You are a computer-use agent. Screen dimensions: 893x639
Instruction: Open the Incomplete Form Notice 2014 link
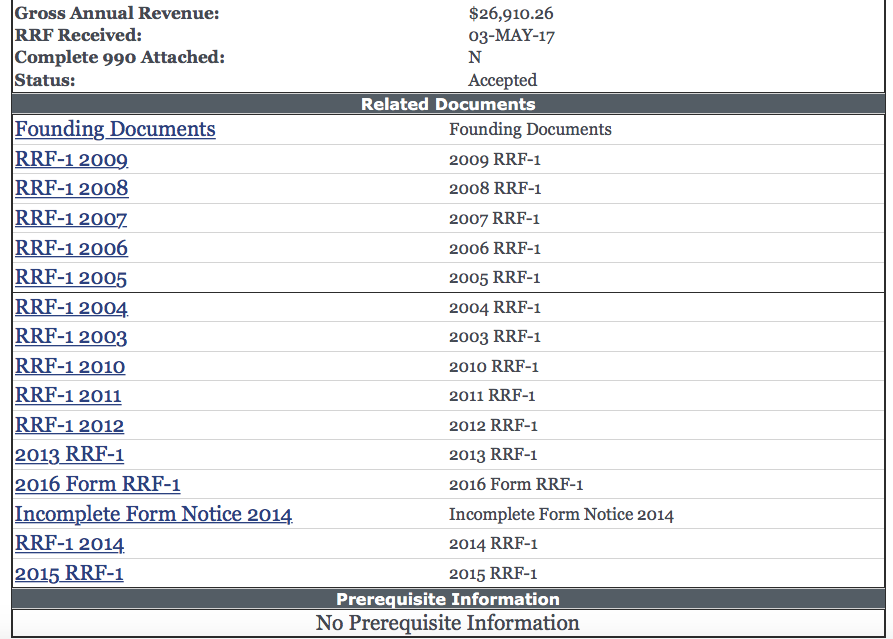pyautogui.click(x=153, y=515)
